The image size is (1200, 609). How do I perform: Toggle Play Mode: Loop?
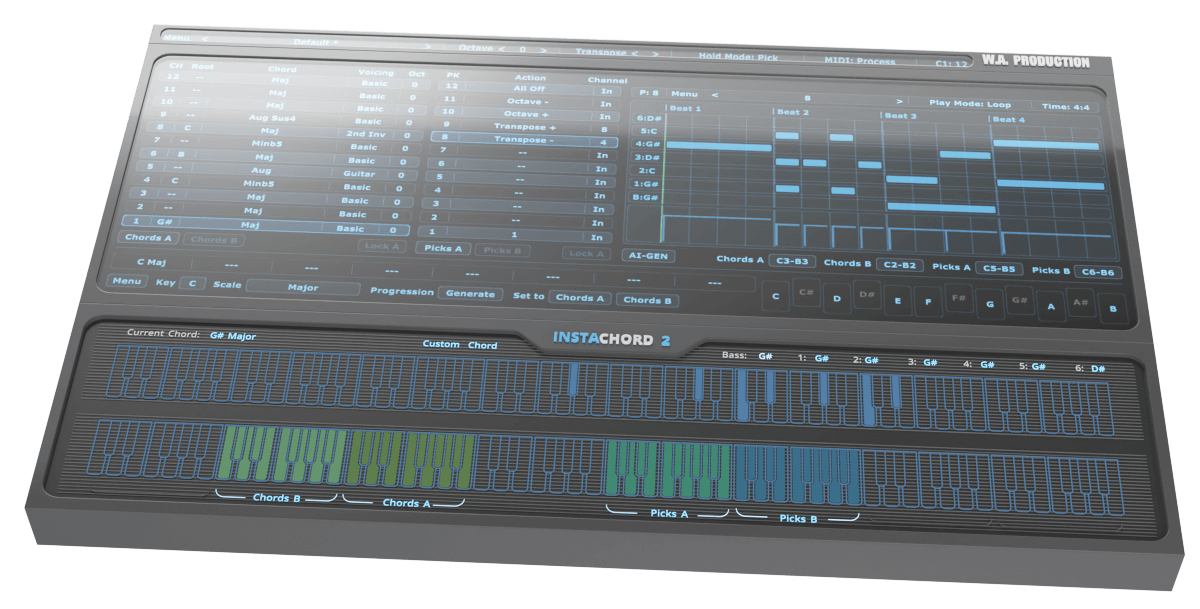click(x=969, y=103)
